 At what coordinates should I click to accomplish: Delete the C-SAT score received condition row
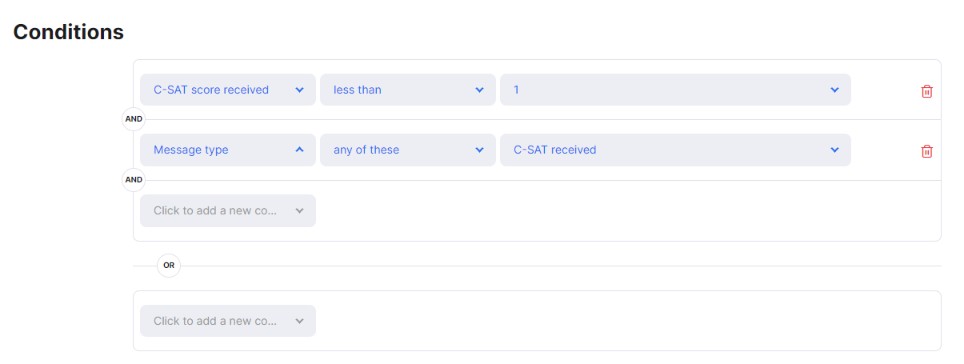point(926,91)
